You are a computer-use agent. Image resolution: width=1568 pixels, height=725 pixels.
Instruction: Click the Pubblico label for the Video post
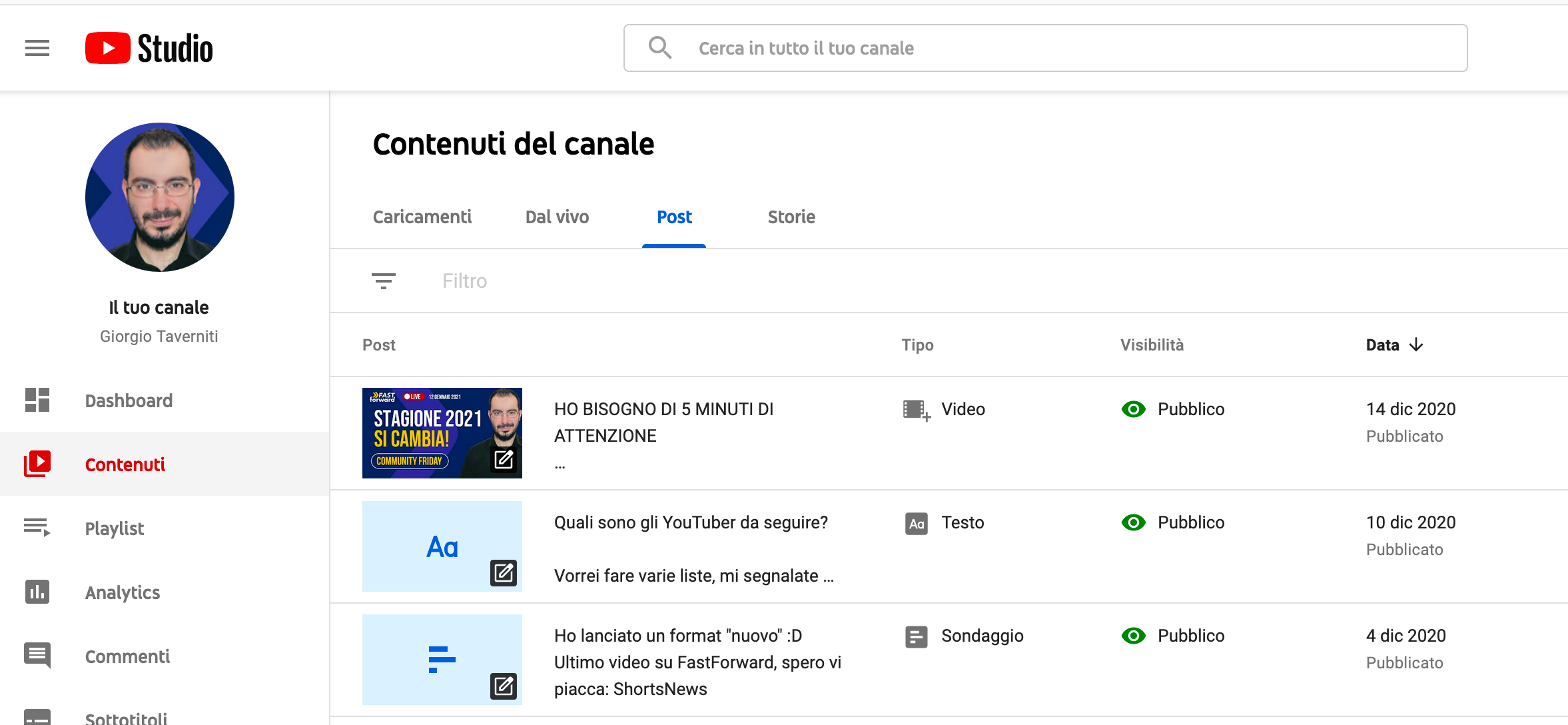[x=1191, y=409]
